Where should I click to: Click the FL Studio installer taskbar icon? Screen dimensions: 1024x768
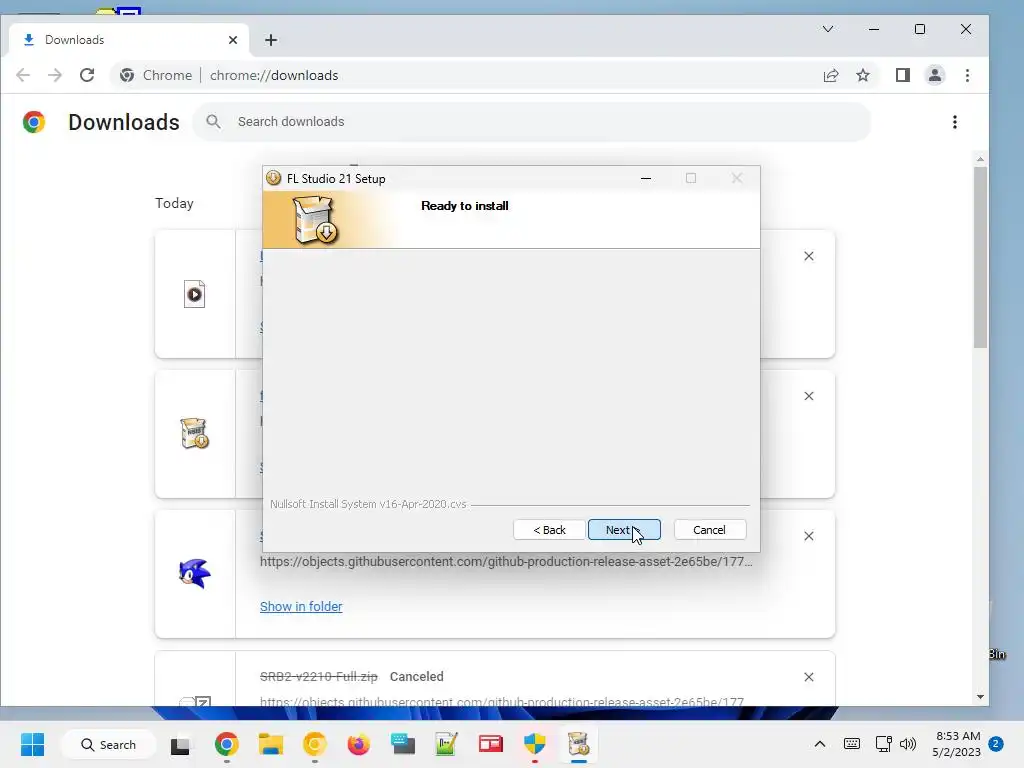point(579,744)
